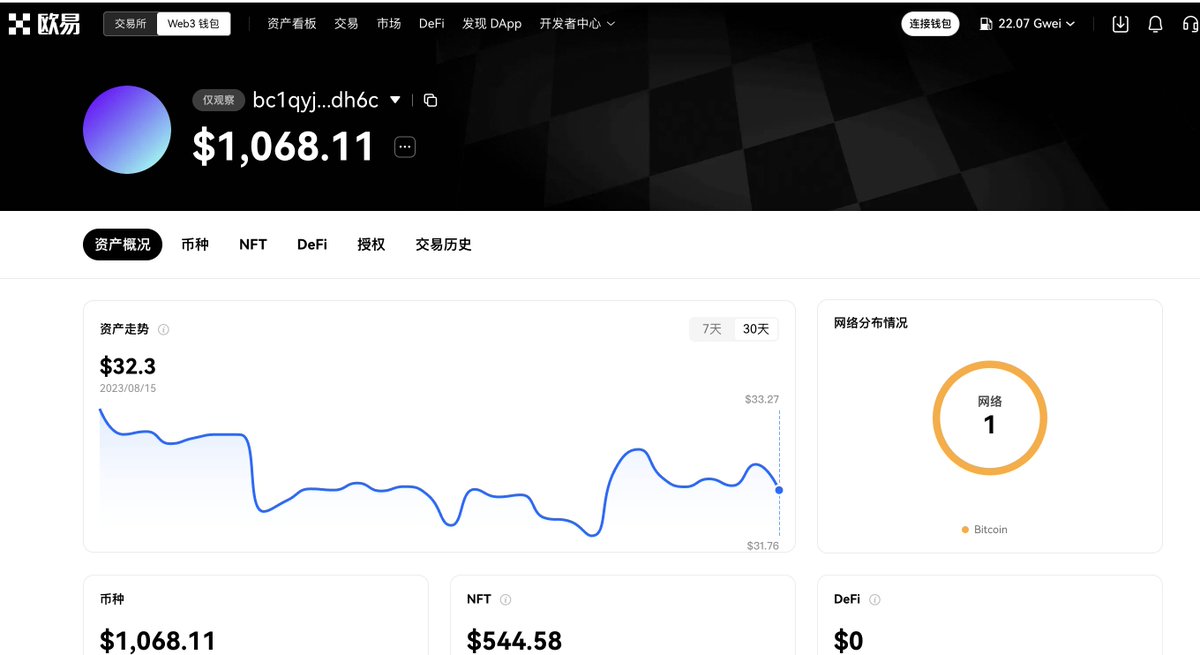Click the 资产走势 chart title
1200x655 pixels.
tap(125, 329)
